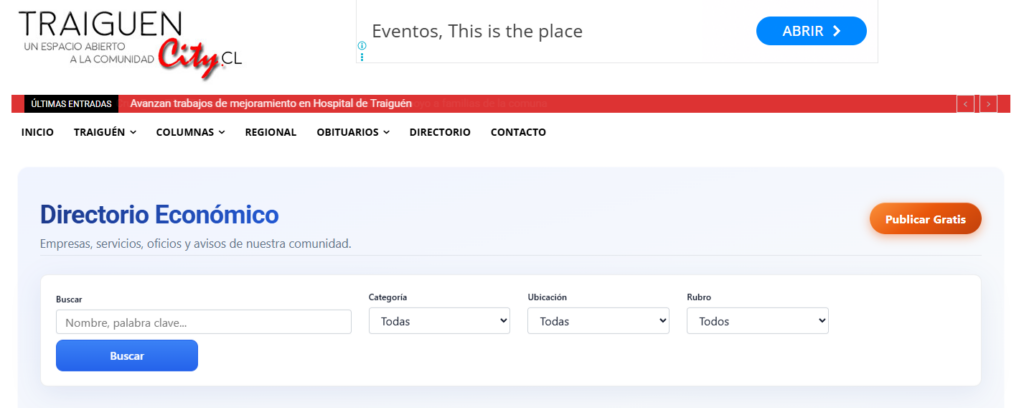The image size is (1024, 408).
Task: Open the Directorio menu item
Action: [x=440, y=132]
